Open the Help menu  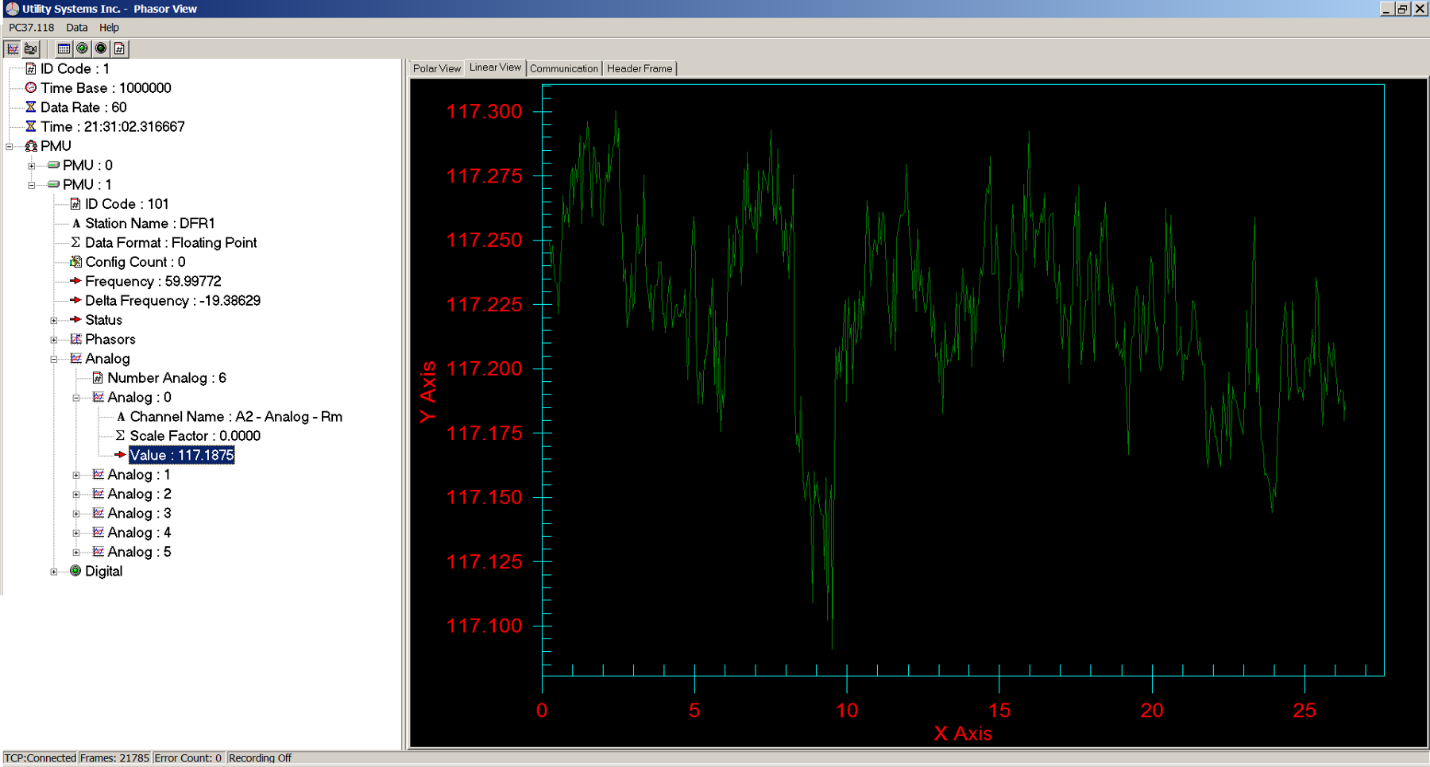[109, 28]
